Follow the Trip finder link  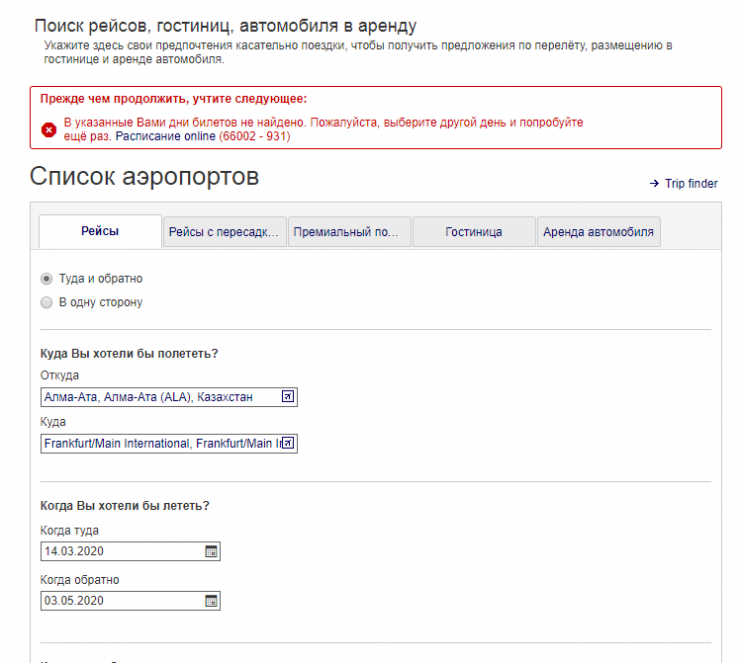tap(691, 184)
